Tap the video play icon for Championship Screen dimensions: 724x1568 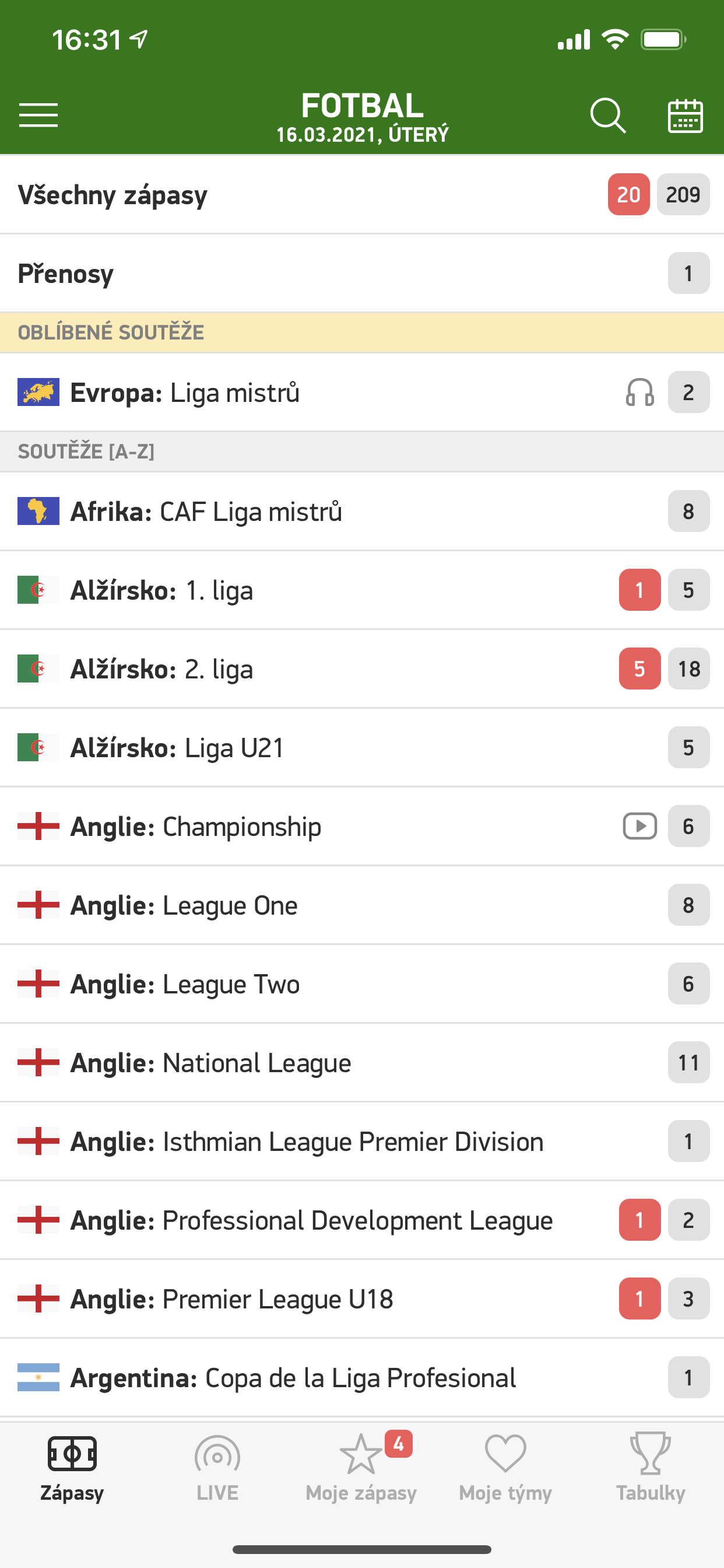coord(639,827)
